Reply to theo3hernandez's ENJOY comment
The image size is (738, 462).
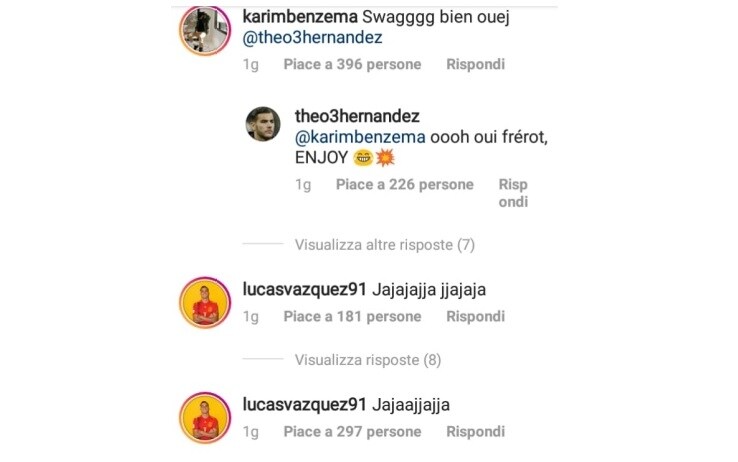513,193
